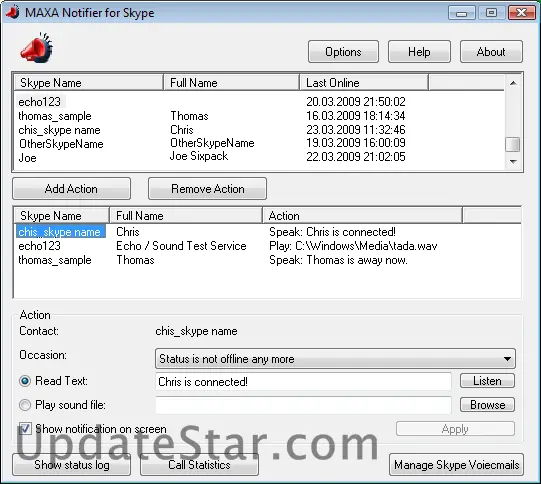Image resolution: width=541 pixels, height=484 pixels.
Task: Click the Action column header
Action: point(362,216)
